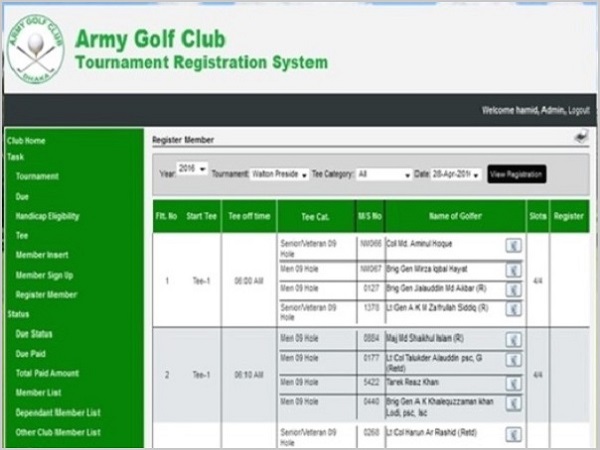Click the Task section heading
Image resolution: width=600 pixels, height=450 pixels.
[15, 157]
